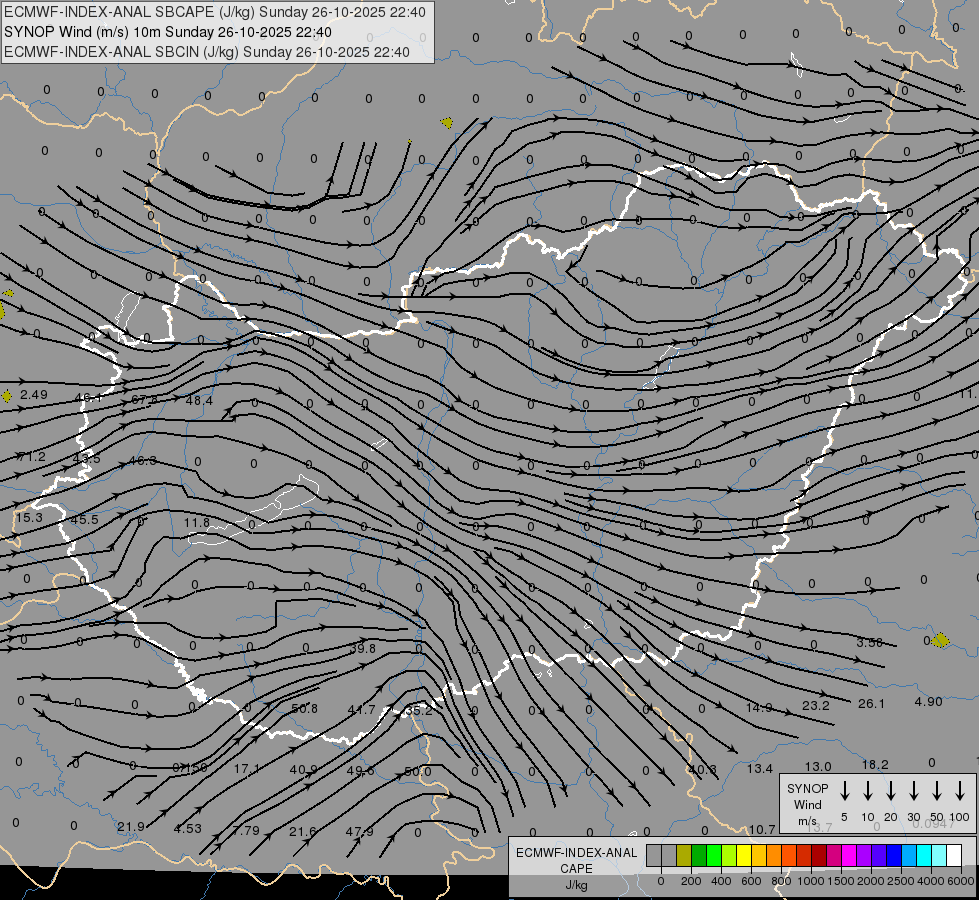
Task: Click the 35.2 value on the map
Action: pyautogui.click(x=418, y=710)
